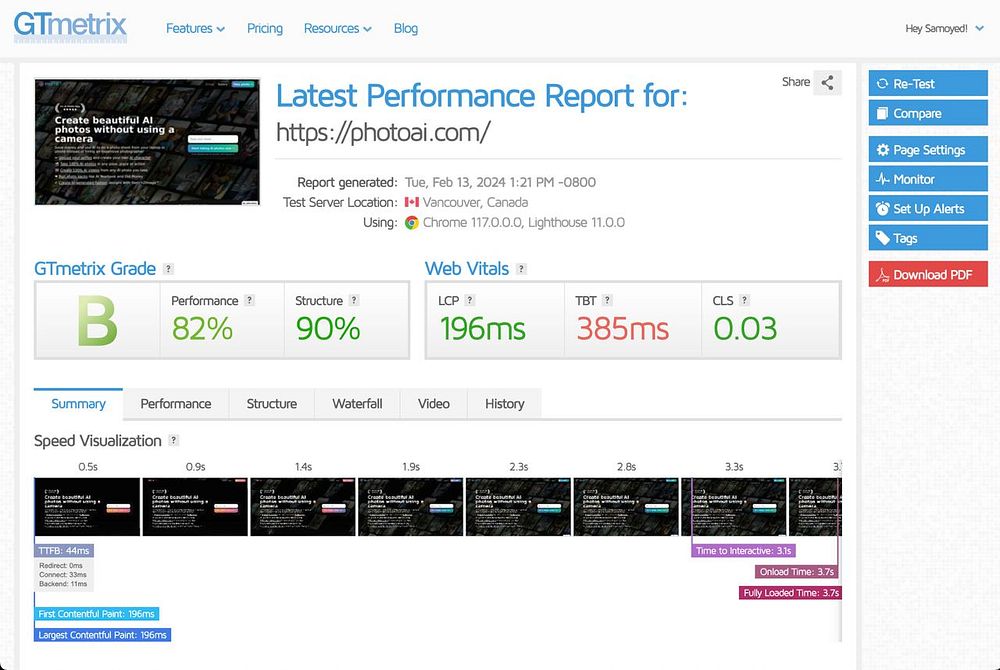Click the Connect: 33ms timing text
The width and height of the screenshot is (1000, 670).
point(62,574)
